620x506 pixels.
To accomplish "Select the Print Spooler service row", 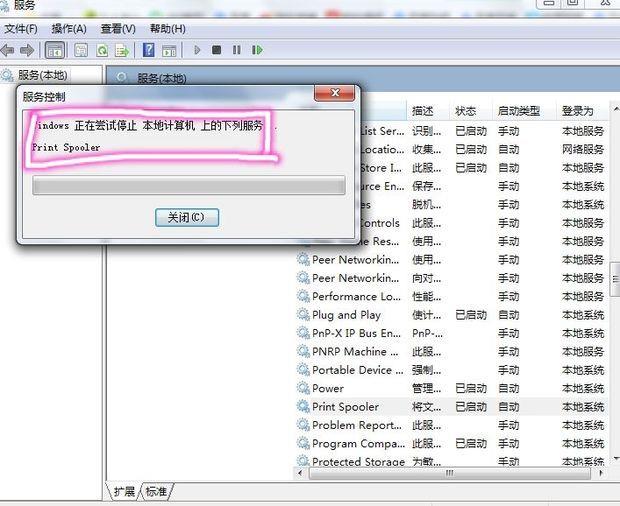I will [451, 407].
